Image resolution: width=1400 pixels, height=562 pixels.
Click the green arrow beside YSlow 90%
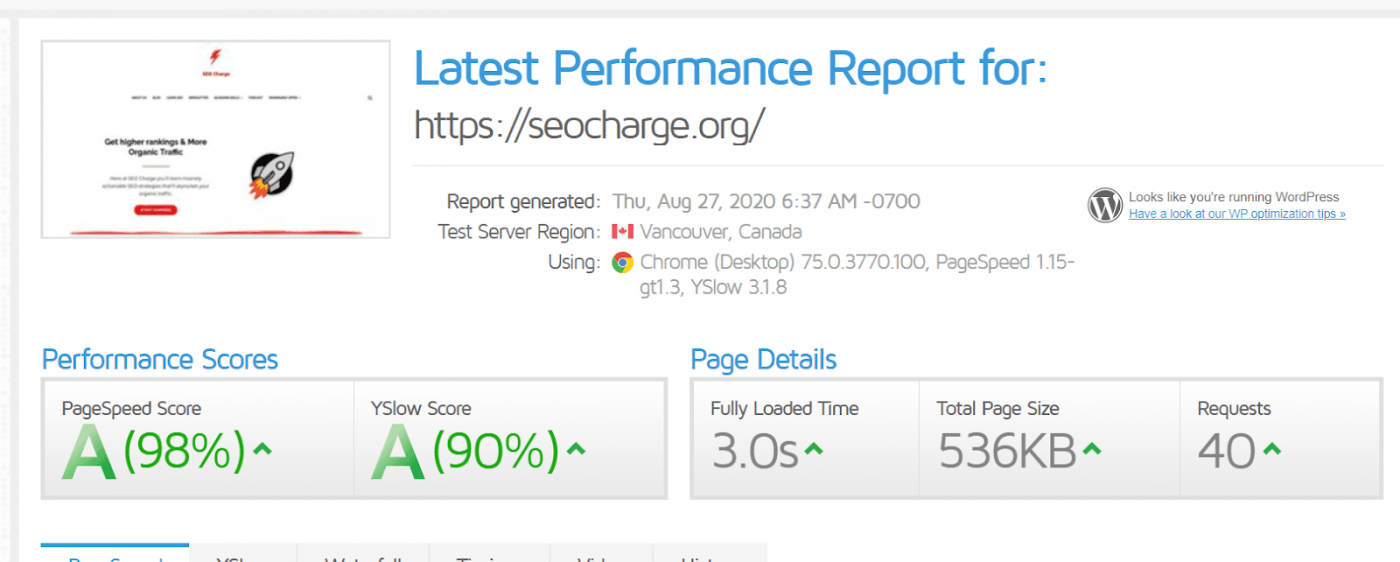[x=575, y=449]
